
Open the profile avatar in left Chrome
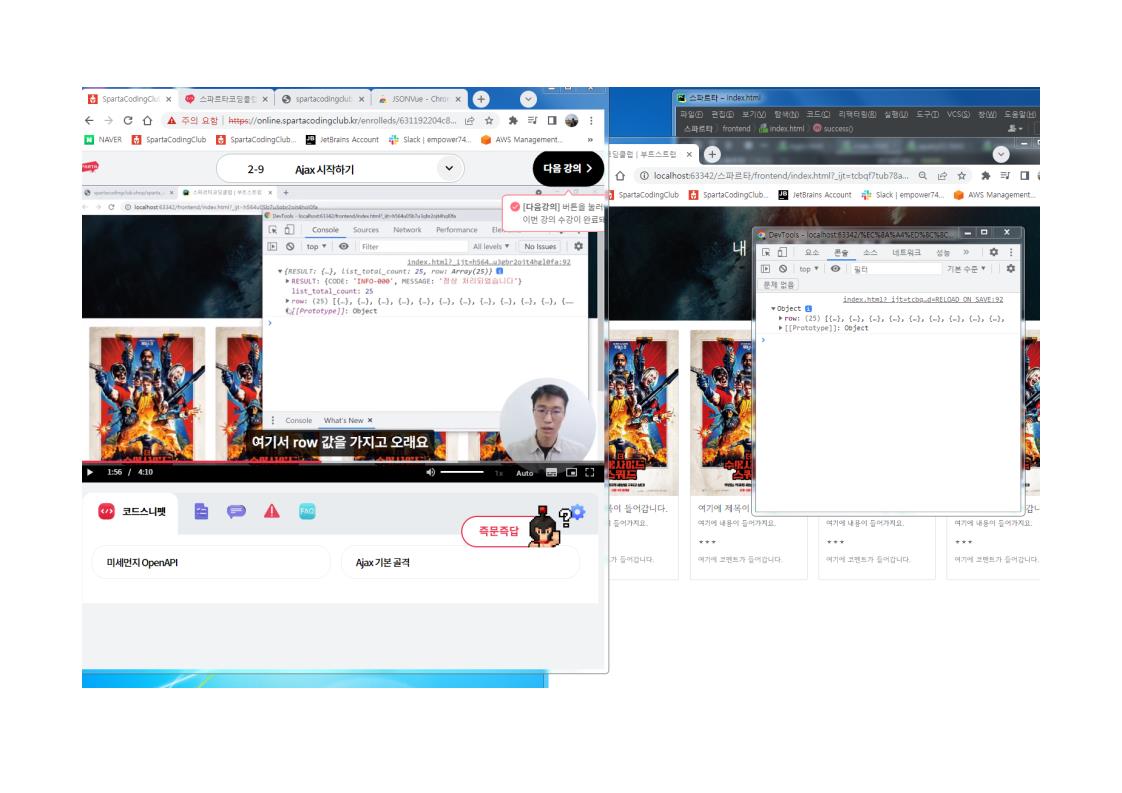coord(572,120)
